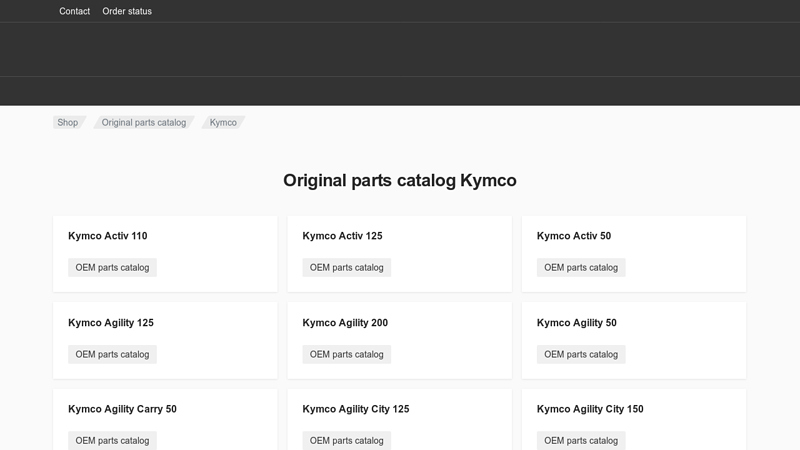Open OEM parts catalog for Agility Carry 50

pos(112,440)
